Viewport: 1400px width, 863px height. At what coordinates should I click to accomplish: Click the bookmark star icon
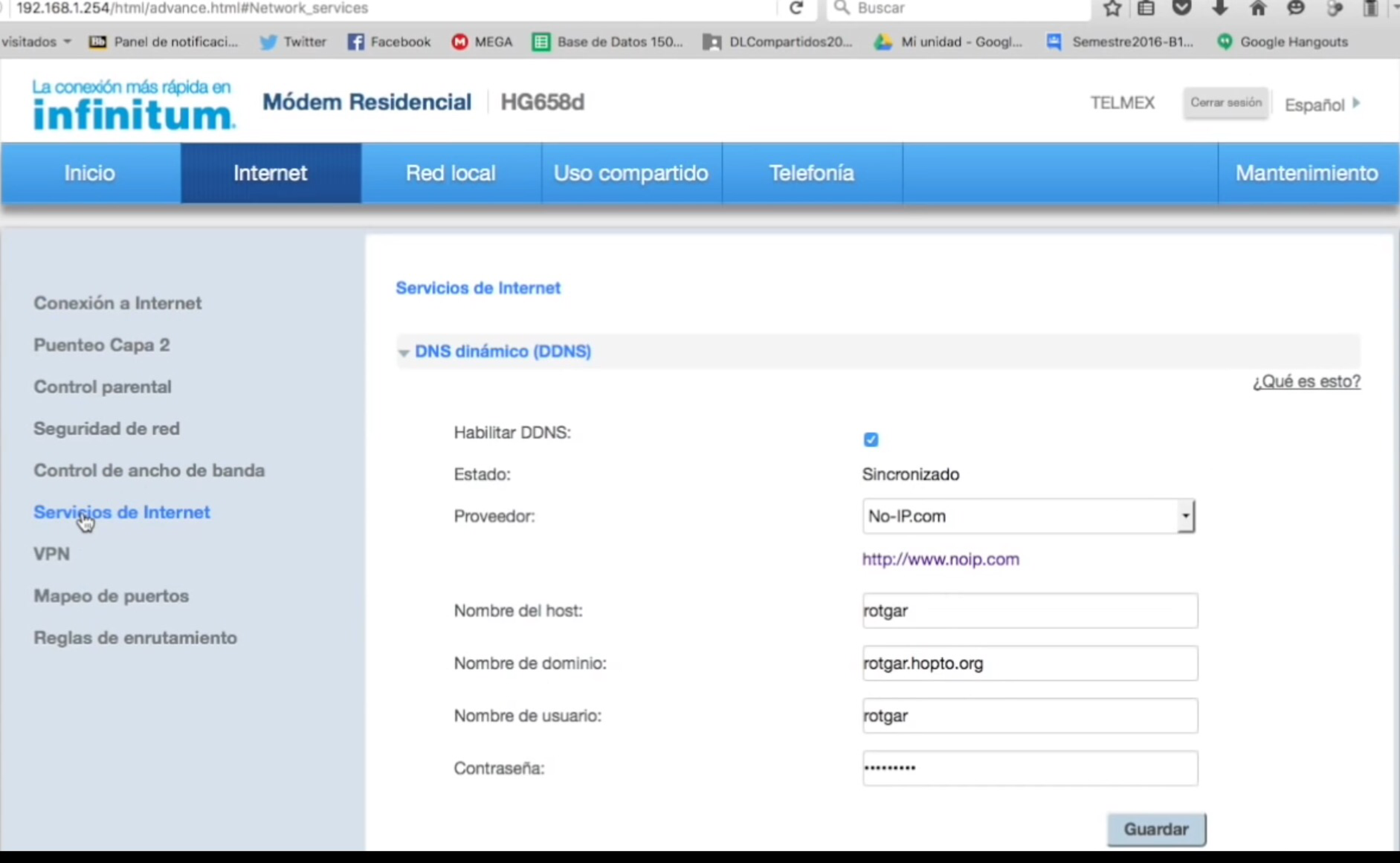(1112, 8)
